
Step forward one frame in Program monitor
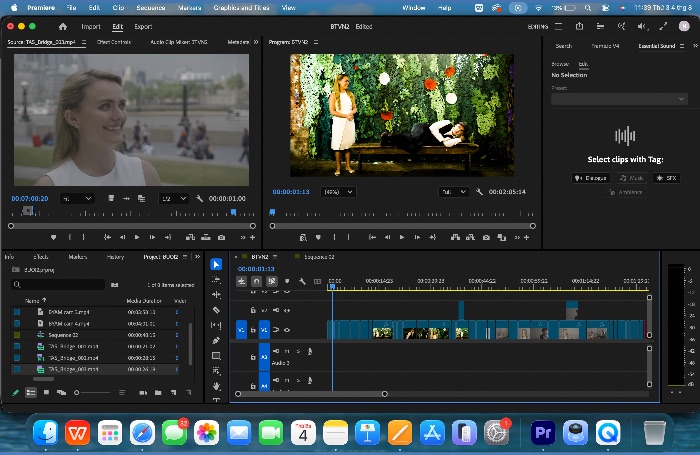point(417,238)
